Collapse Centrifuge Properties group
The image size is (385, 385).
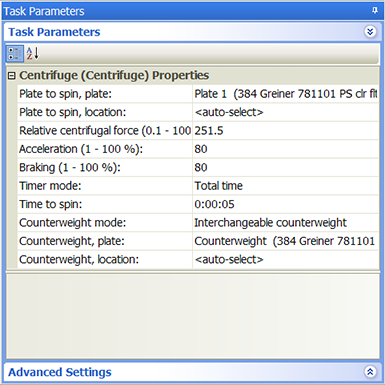tap(11, 76)
